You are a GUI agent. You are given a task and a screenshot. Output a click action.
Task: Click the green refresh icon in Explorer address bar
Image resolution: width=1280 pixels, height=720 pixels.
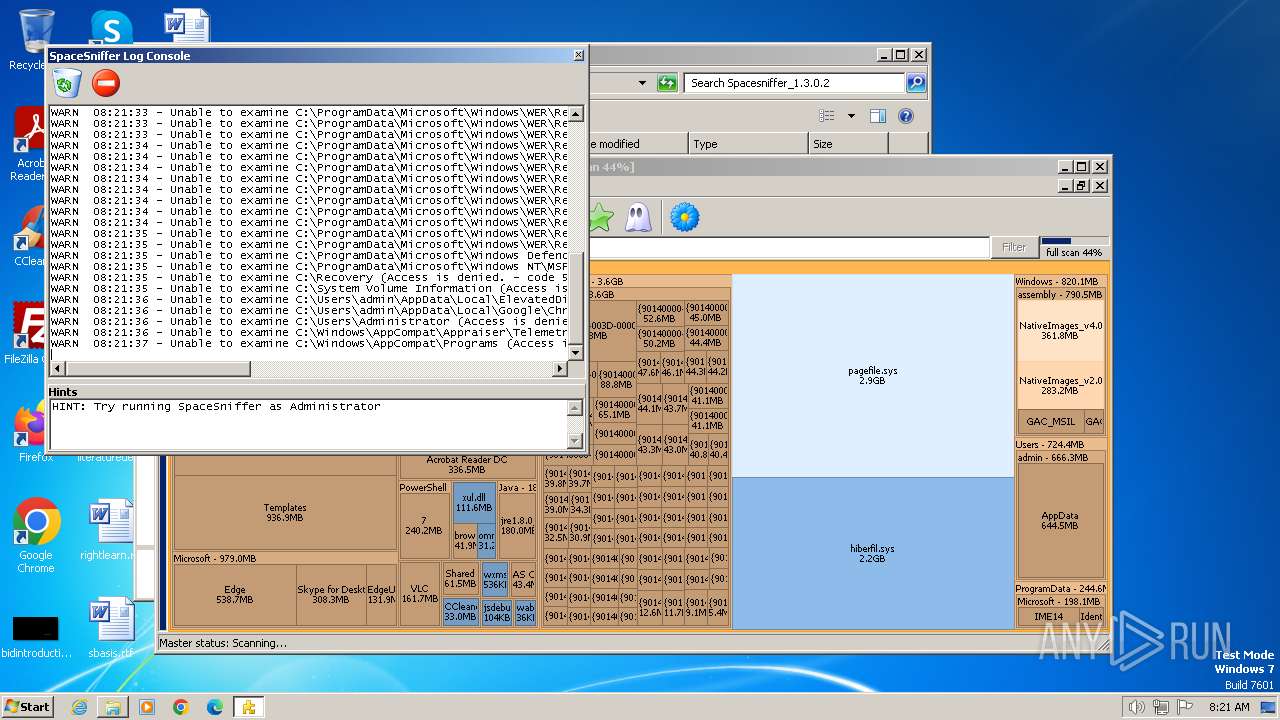tap(667, 83)
